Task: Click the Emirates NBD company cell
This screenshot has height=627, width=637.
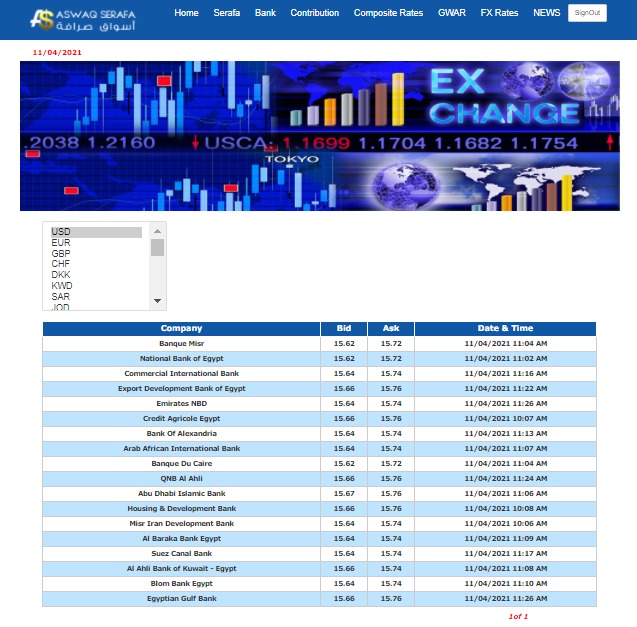Action: click(x=182, y=404)
